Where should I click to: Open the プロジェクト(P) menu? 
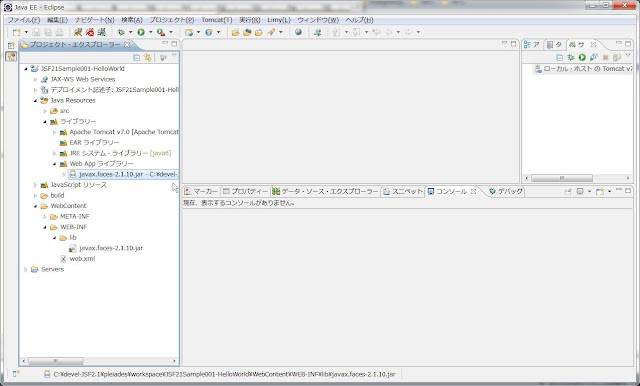click(171, 20)
